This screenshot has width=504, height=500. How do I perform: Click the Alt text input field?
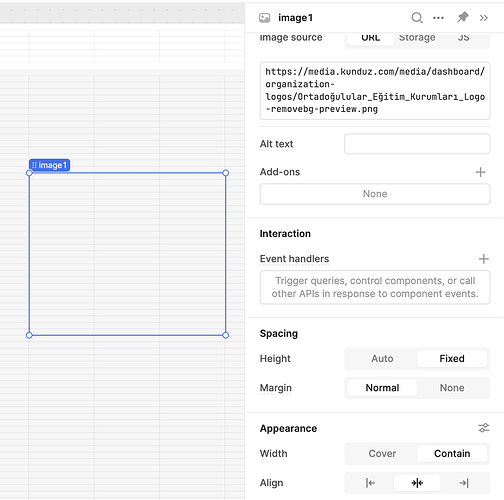pos(417,144)
